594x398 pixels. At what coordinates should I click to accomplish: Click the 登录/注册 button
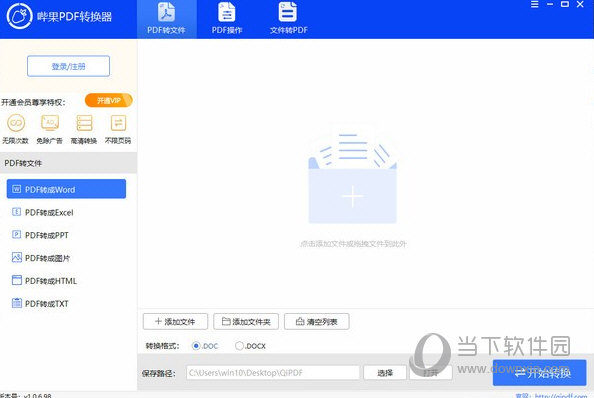click(x=69, y=66)
